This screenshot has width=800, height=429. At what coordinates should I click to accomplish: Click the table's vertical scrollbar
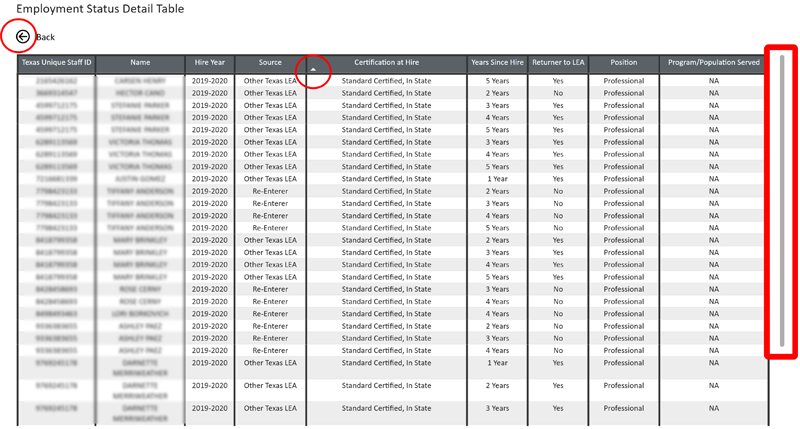[x=782, y=201]
